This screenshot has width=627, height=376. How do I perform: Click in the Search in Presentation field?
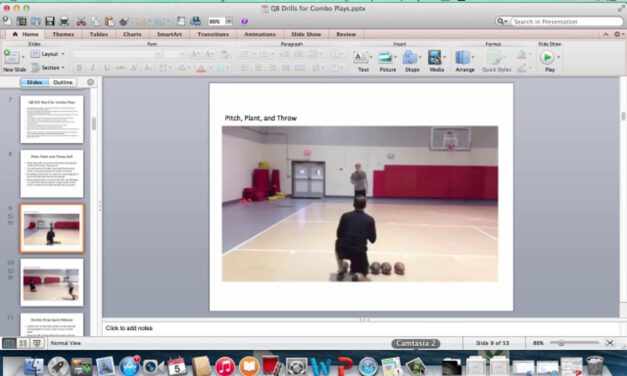click(567, 21)
